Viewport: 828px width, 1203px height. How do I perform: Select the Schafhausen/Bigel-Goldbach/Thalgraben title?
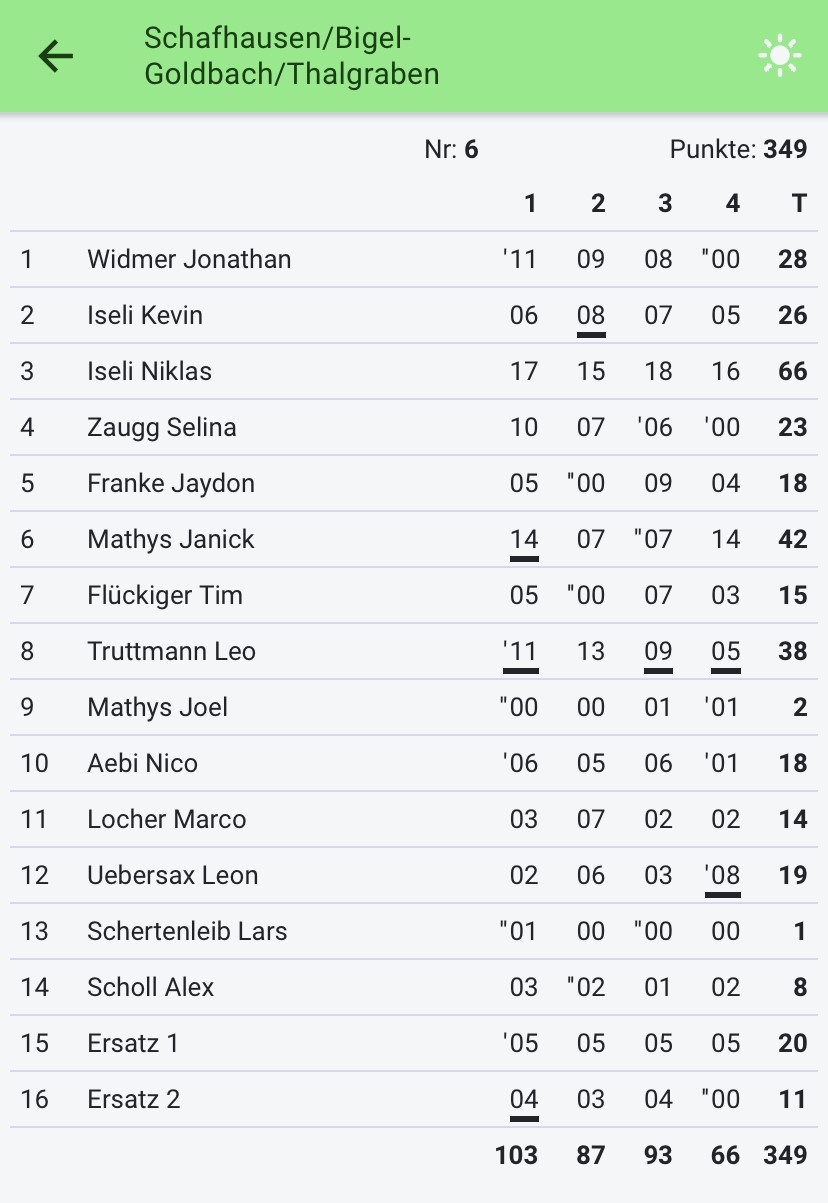coord(292,56)
